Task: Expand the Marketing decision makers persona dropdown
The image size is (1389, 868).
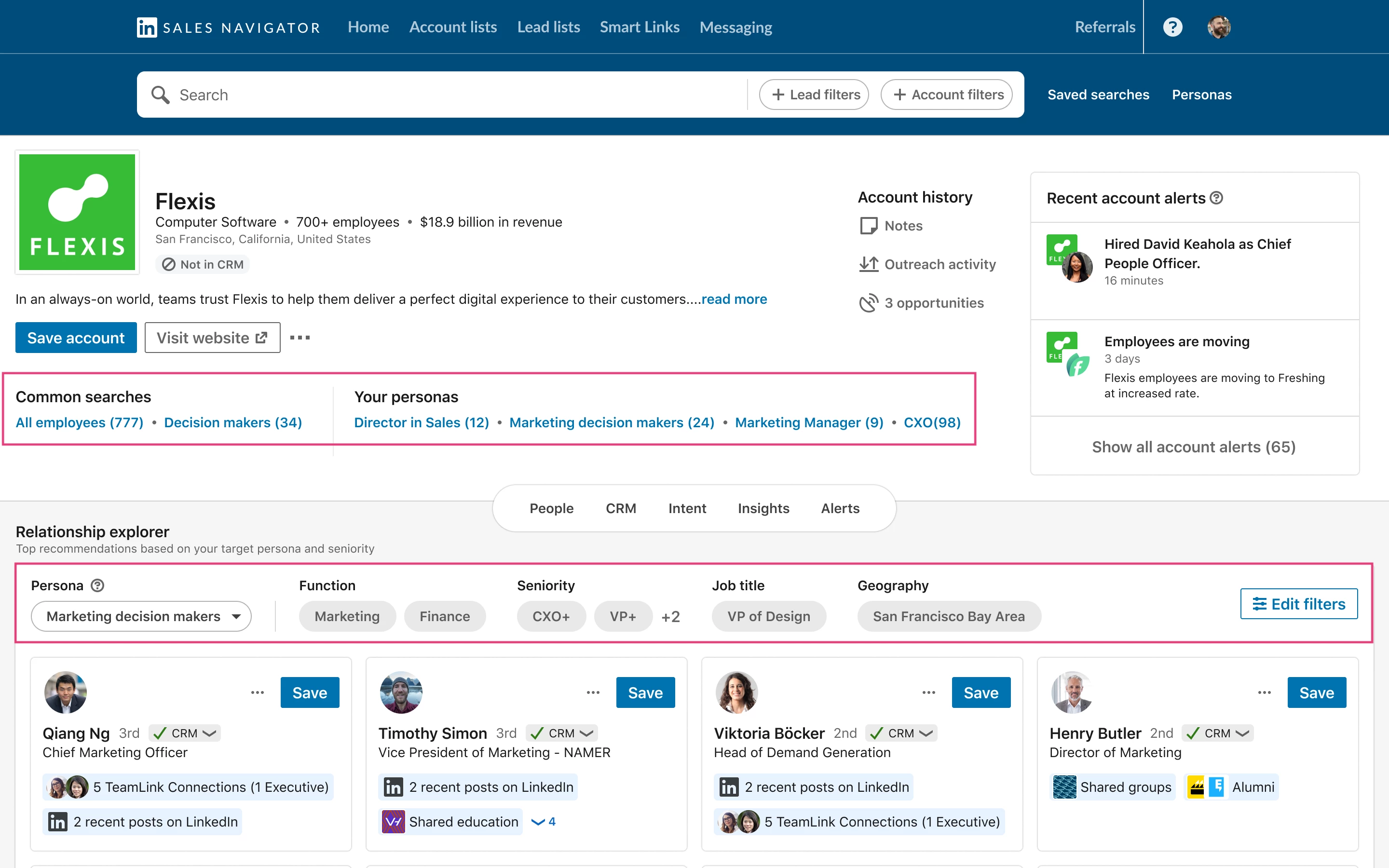Action: tap(141, 616)
